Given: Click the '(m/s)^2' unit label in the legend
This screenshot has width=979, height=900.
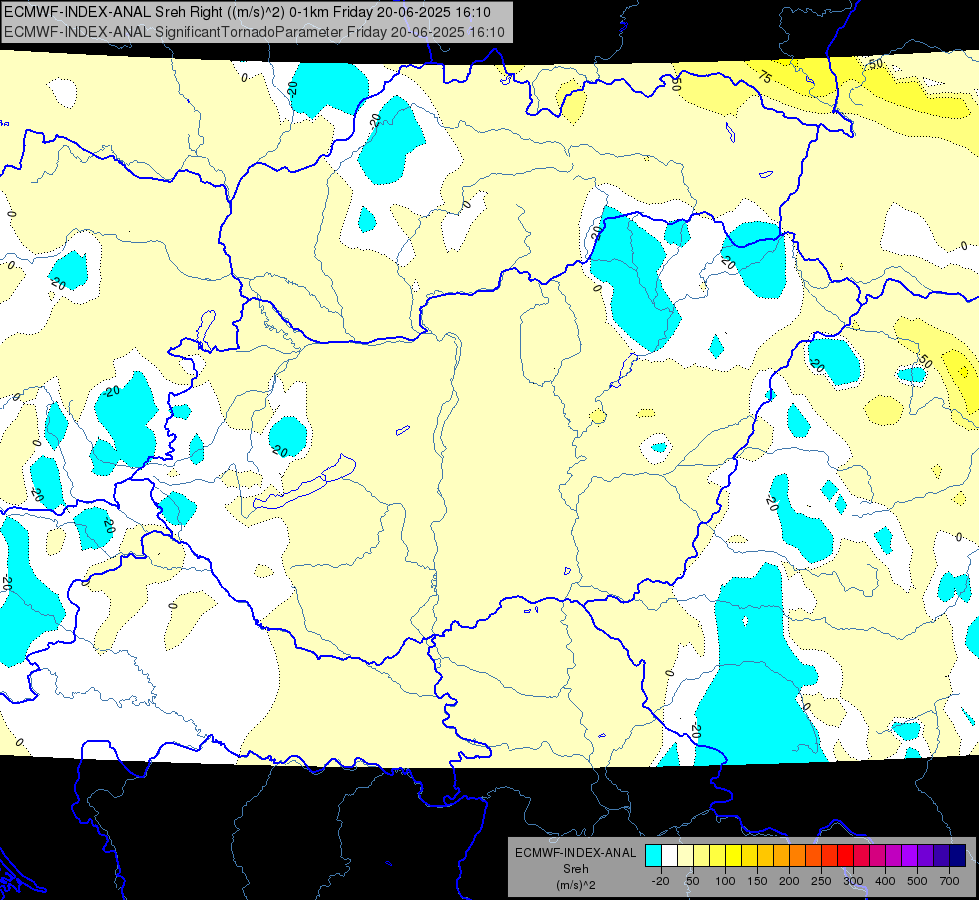Looking at the screenshot, I should [x=575, y=885].
